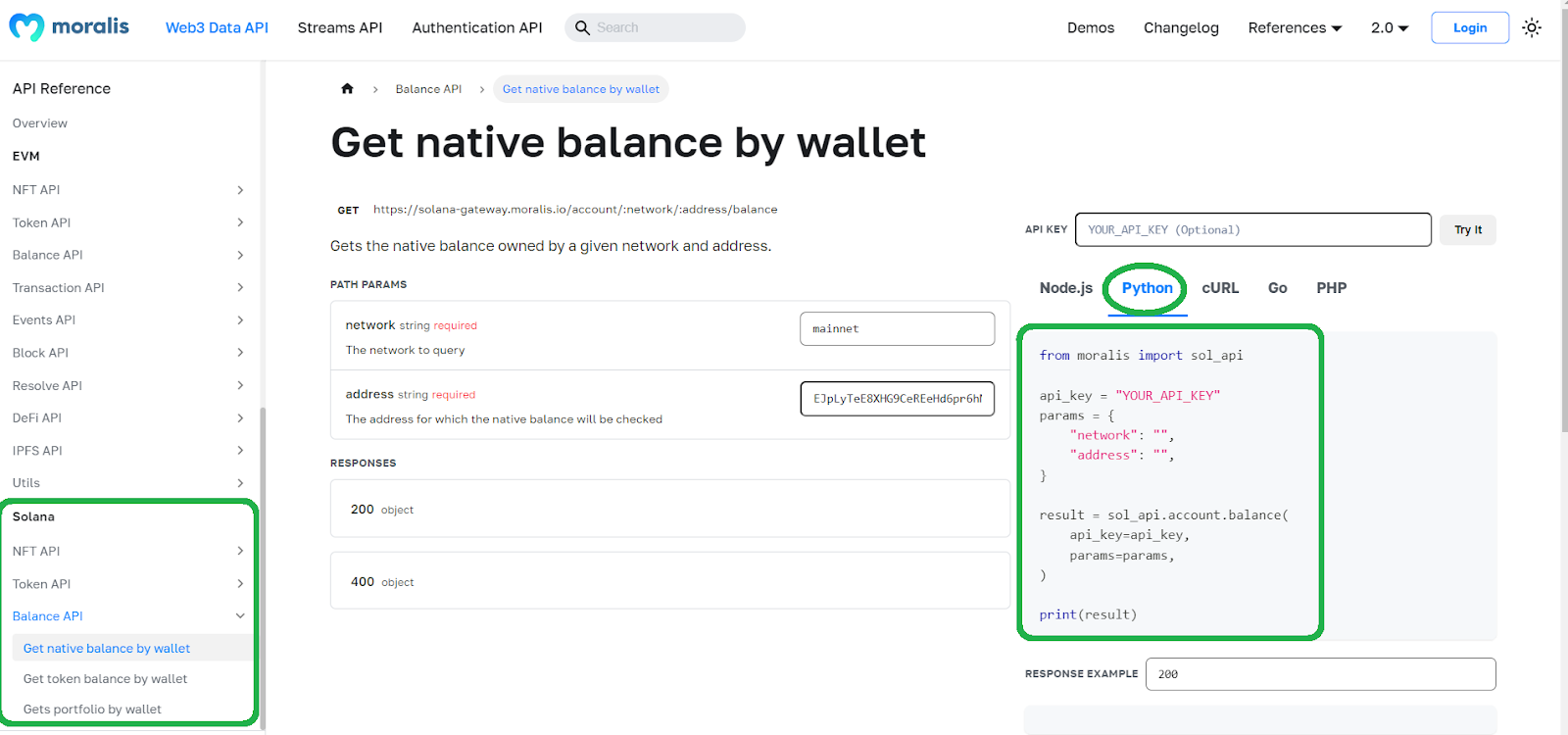Open the PHP code tab
Screen dimensions: 1568x735
coord(1331,288)
